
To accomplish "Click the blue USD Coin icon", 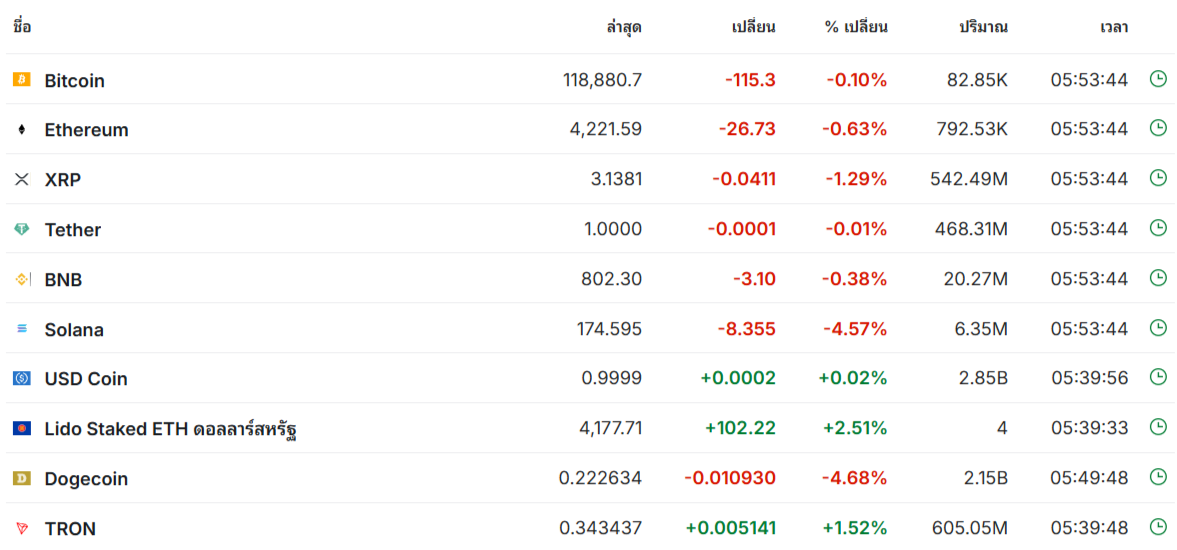I will coord(22,379).
